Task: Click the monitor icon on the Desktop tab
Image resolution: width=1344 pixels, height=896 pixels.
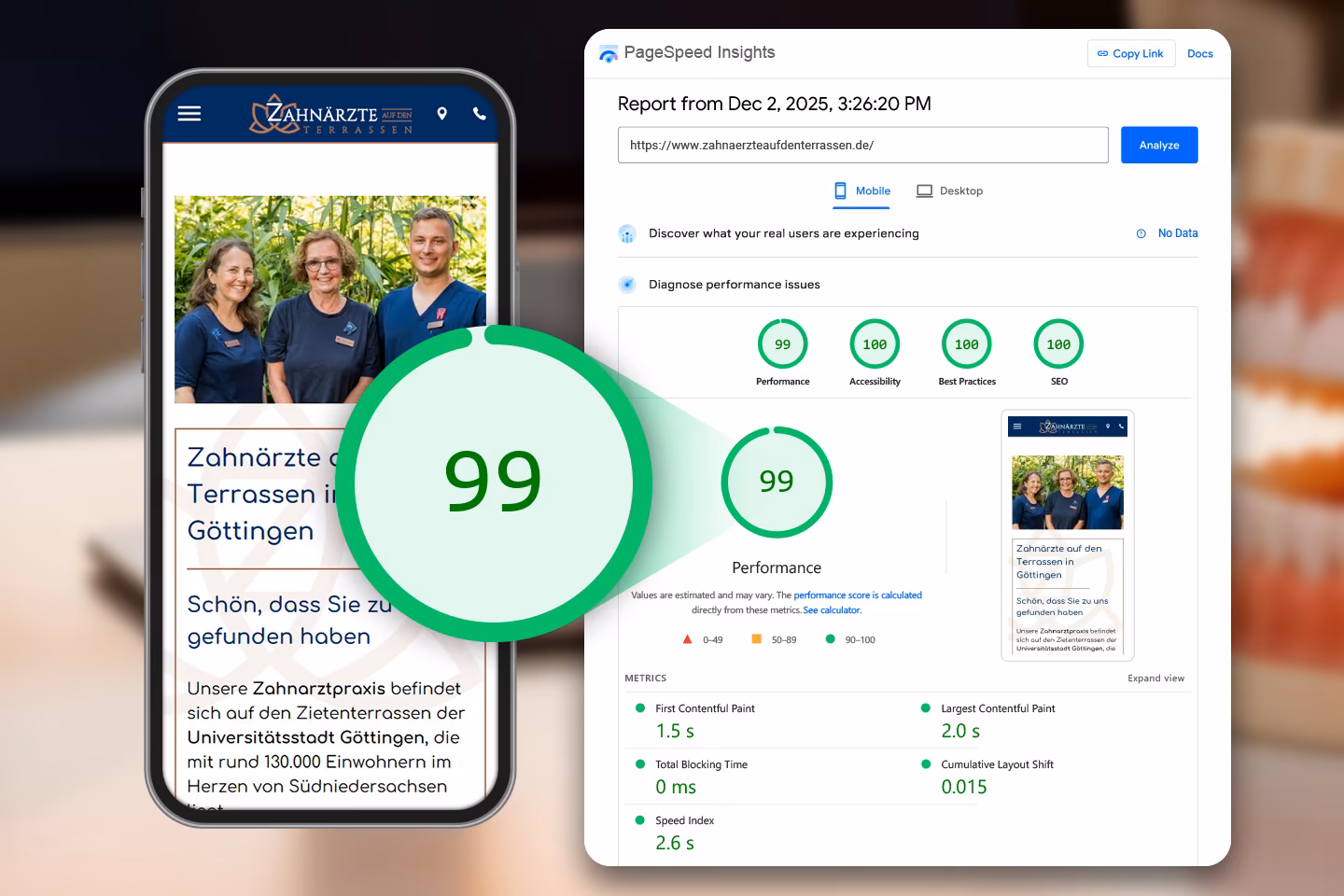Action: (925, 190)
